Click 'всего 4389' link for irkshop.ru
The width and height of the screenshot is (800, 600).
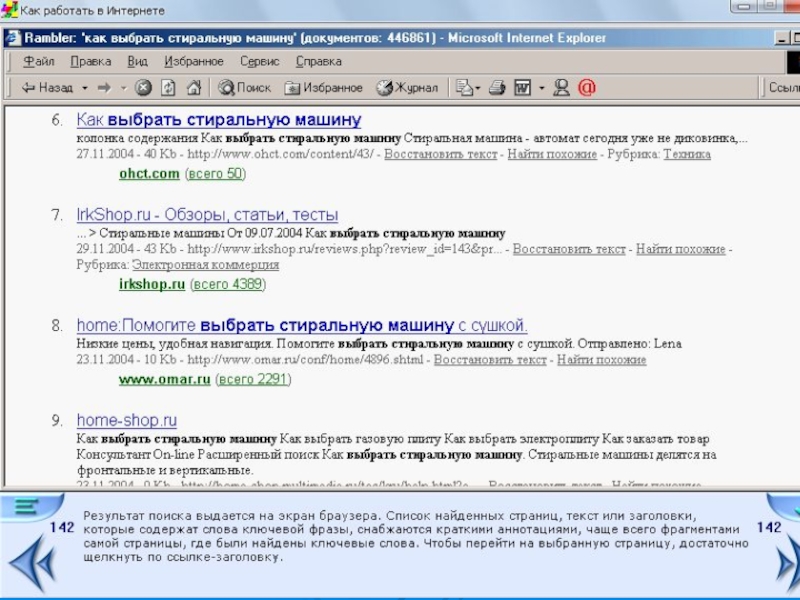point(228,284)
